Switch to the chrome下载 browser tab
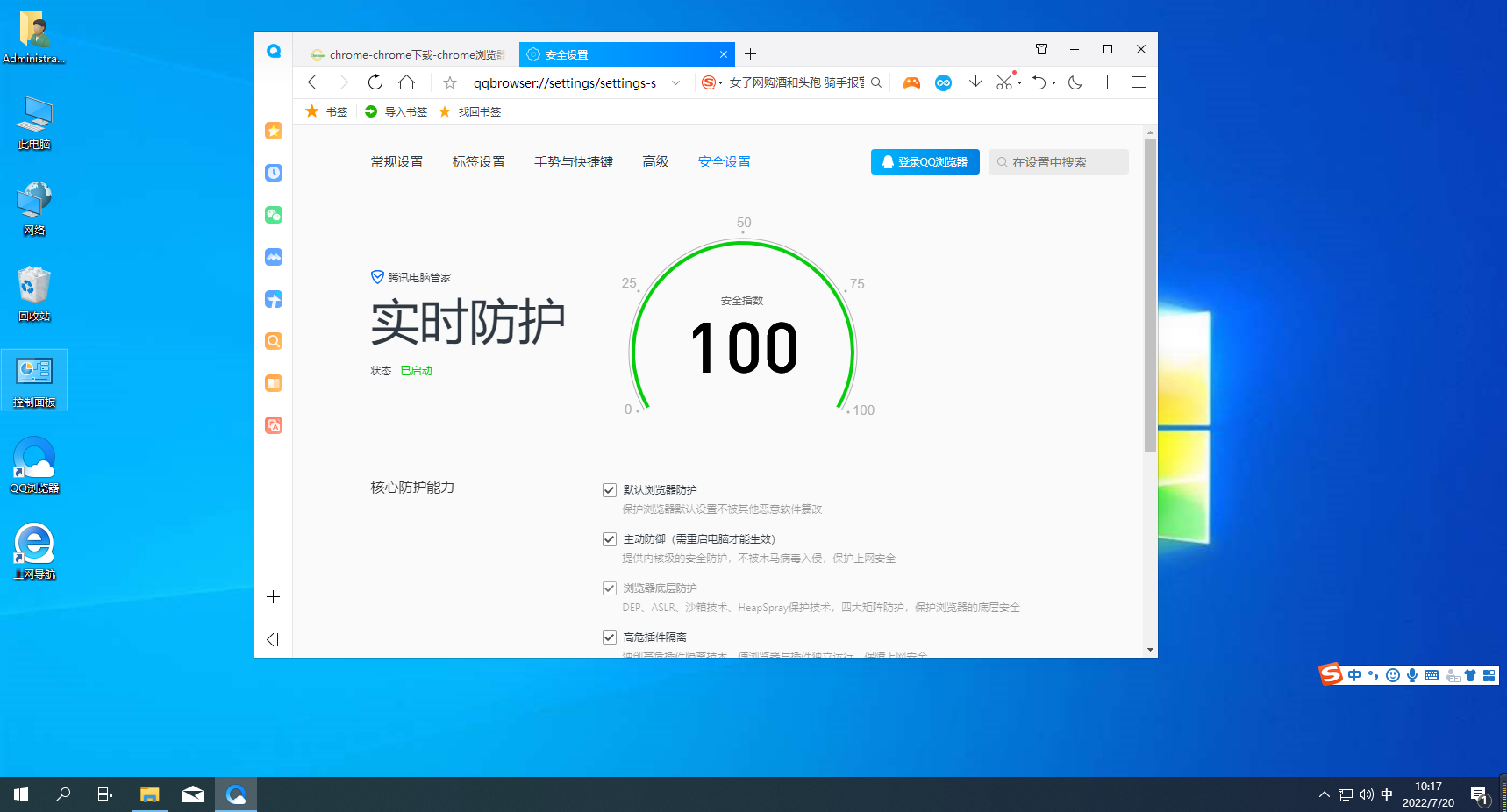The width and height of the screenshot is (1507, 812). click(408, 54)
